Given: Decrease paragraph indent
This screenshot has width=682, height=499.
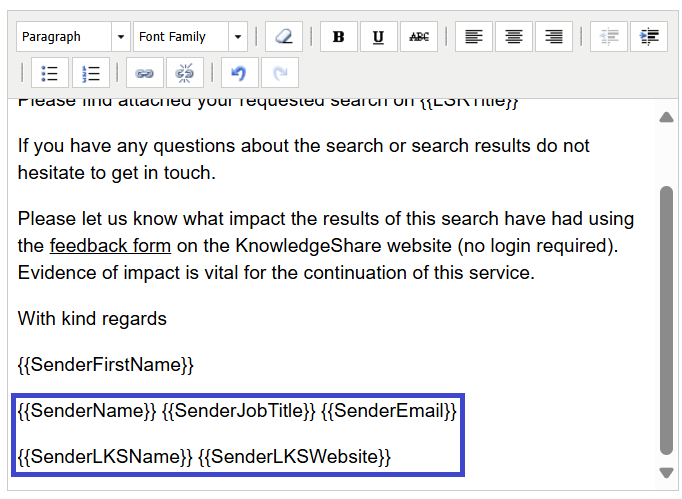Looking at the screenshot, I should pyautogui.click(x=608, y=37).
